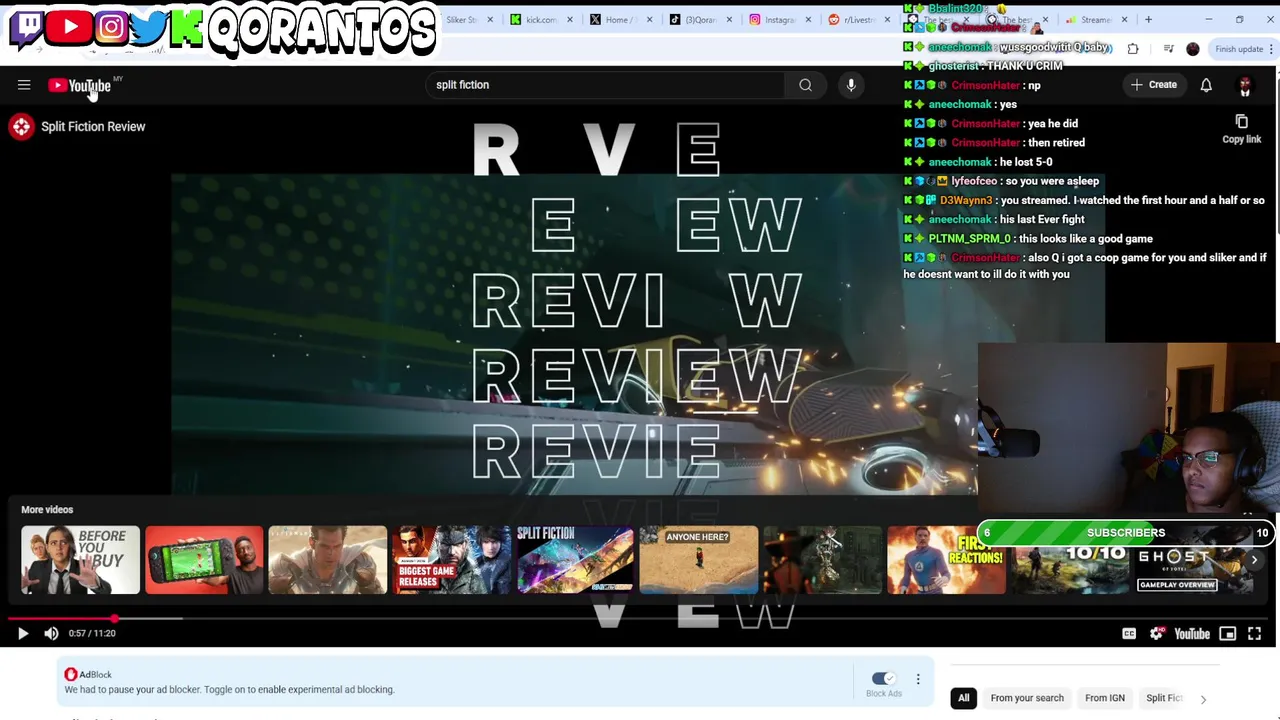This screenshot has width=1280, height=720.
Task: Open the Anyone Here? thumbnail
Action: coord(698,560)
